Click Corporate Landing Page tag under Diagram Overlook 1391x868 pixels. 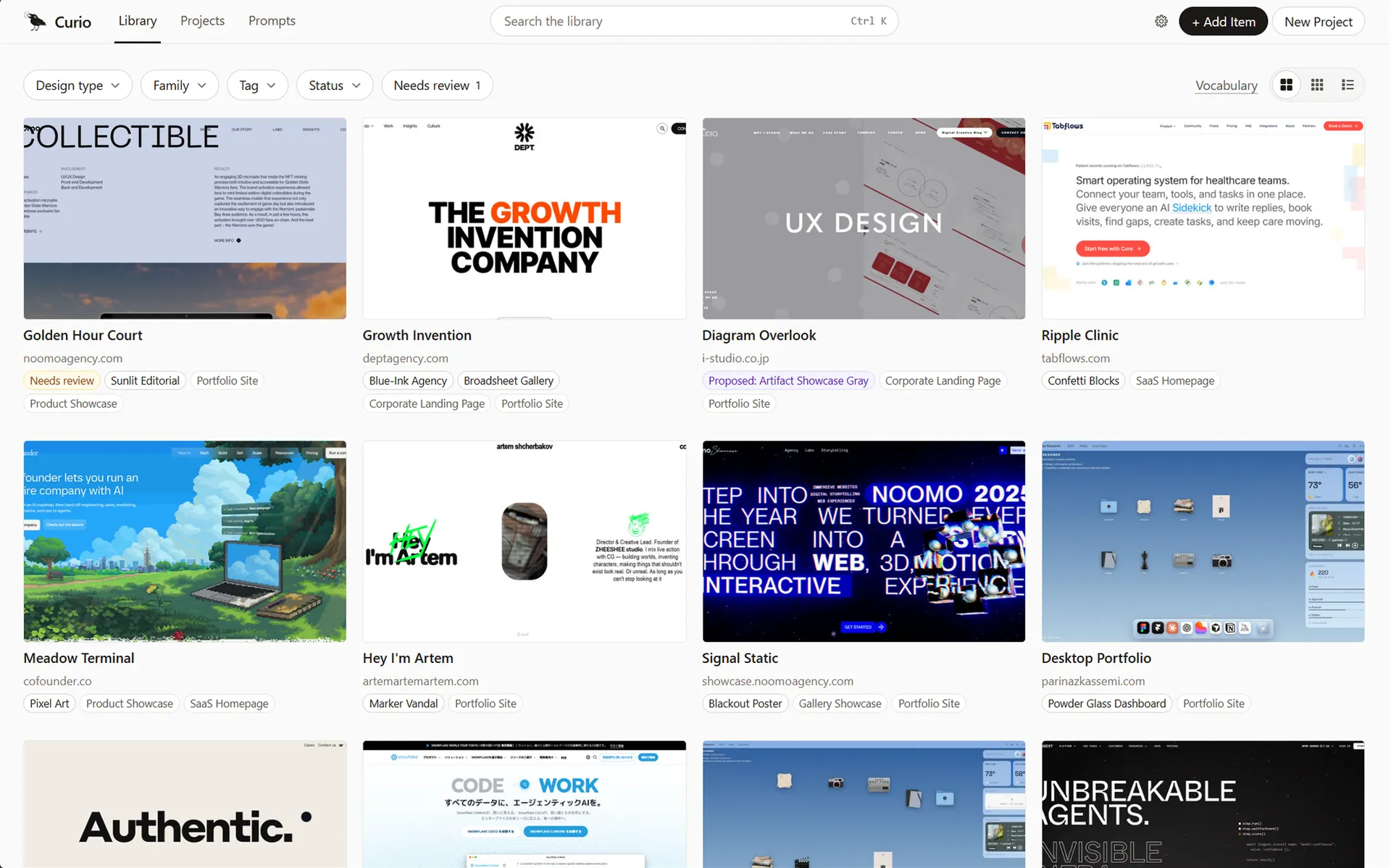pos(943,380)
